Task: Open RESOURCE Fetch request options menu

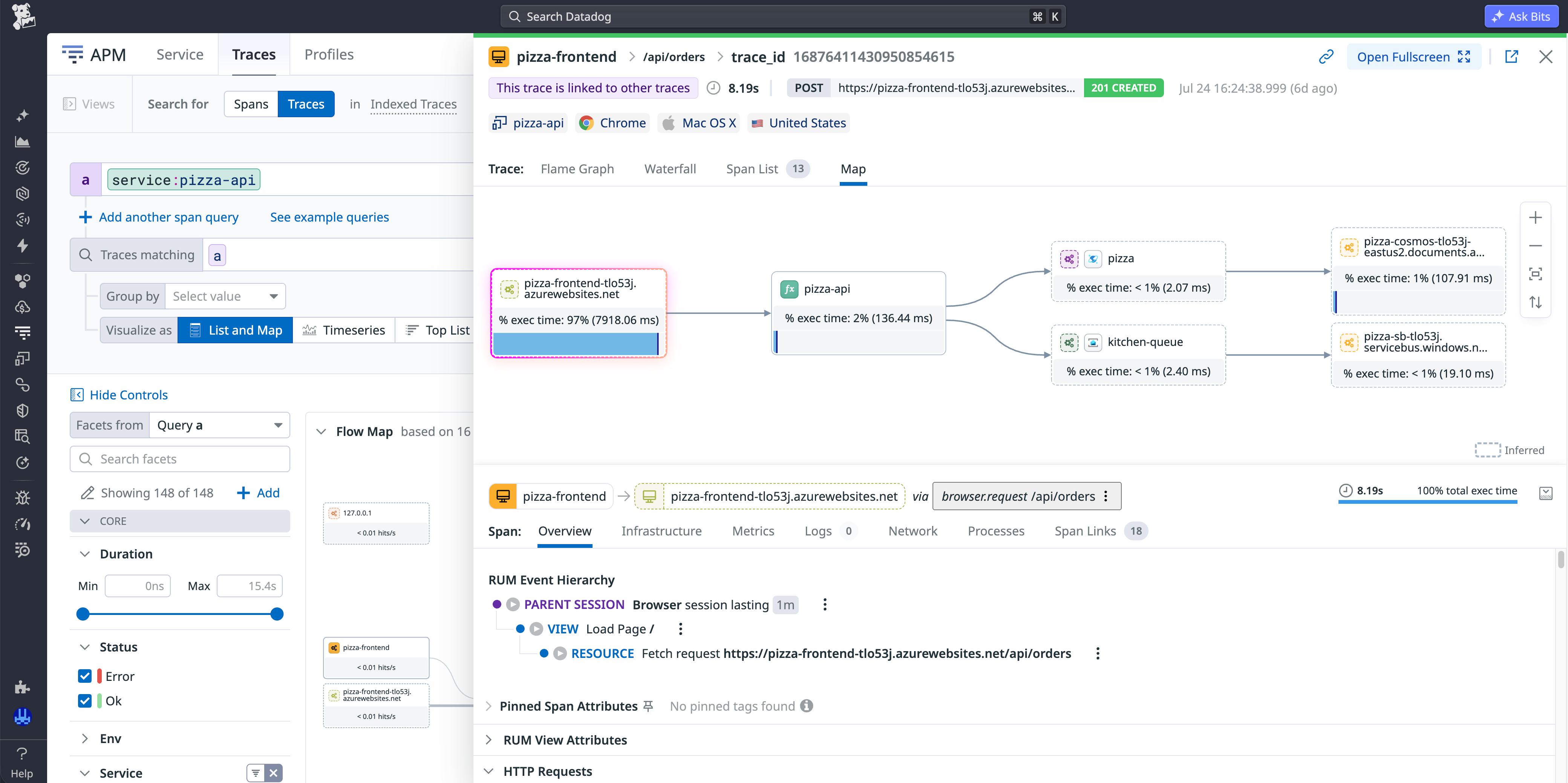Action: tap(1098, 653)
